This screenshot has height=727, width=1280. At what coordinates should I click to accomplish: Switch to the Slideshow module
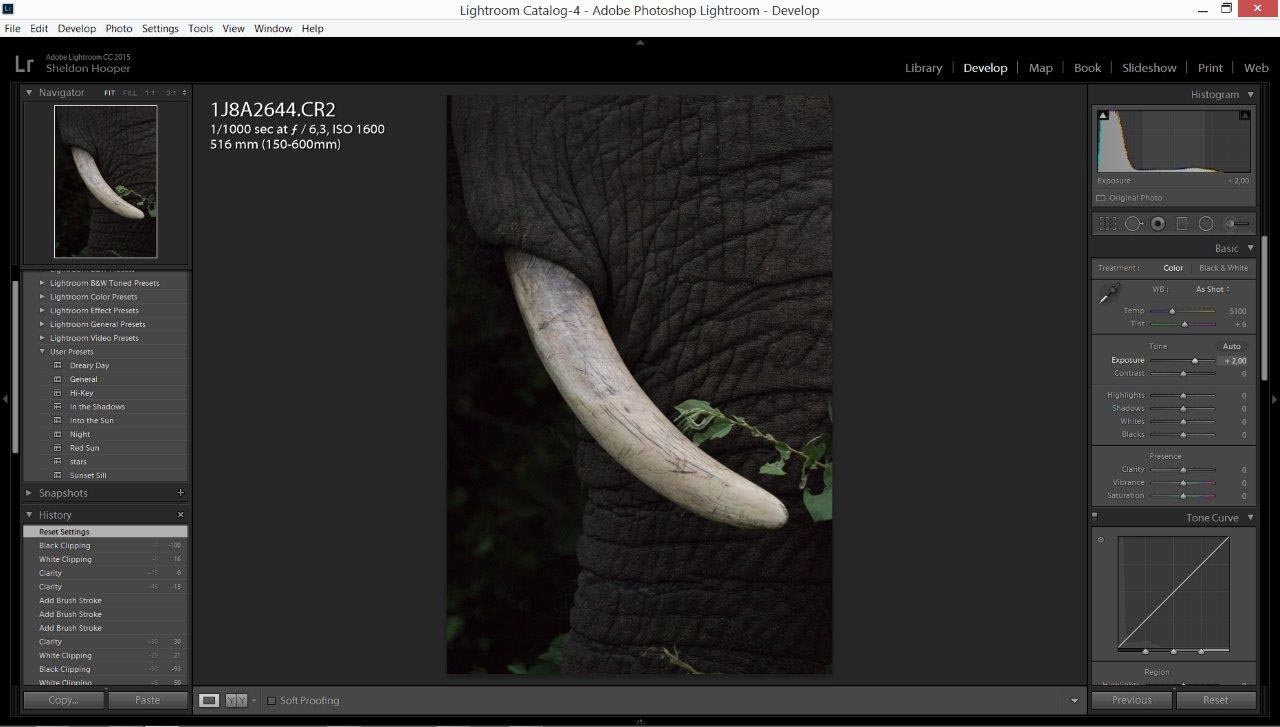pos(1149,68)
